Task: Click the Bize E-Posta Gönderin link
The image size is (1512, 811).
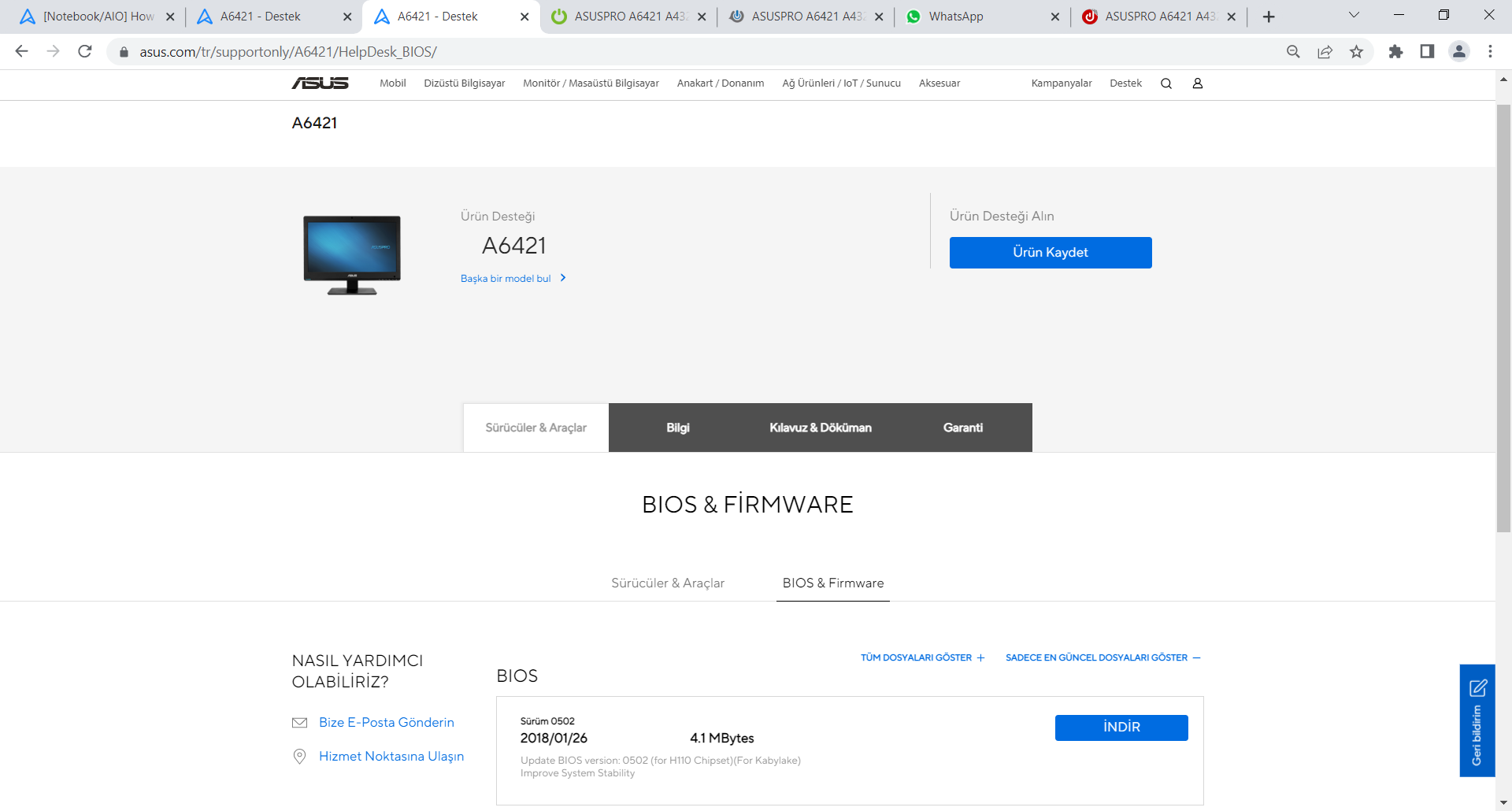Action: (387, 723)
